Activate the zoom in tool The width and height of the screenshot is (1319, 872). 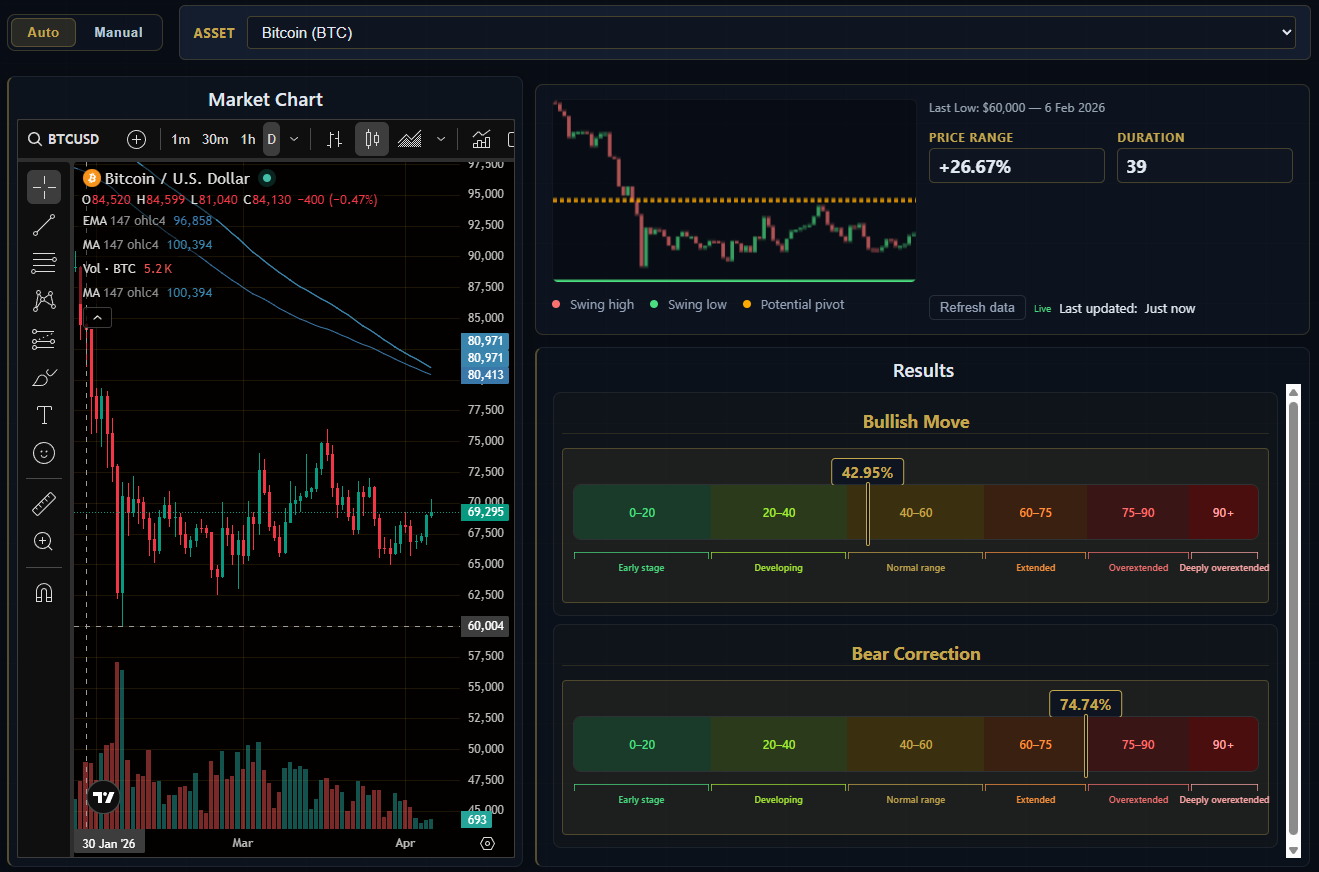[x=44, y=541]
